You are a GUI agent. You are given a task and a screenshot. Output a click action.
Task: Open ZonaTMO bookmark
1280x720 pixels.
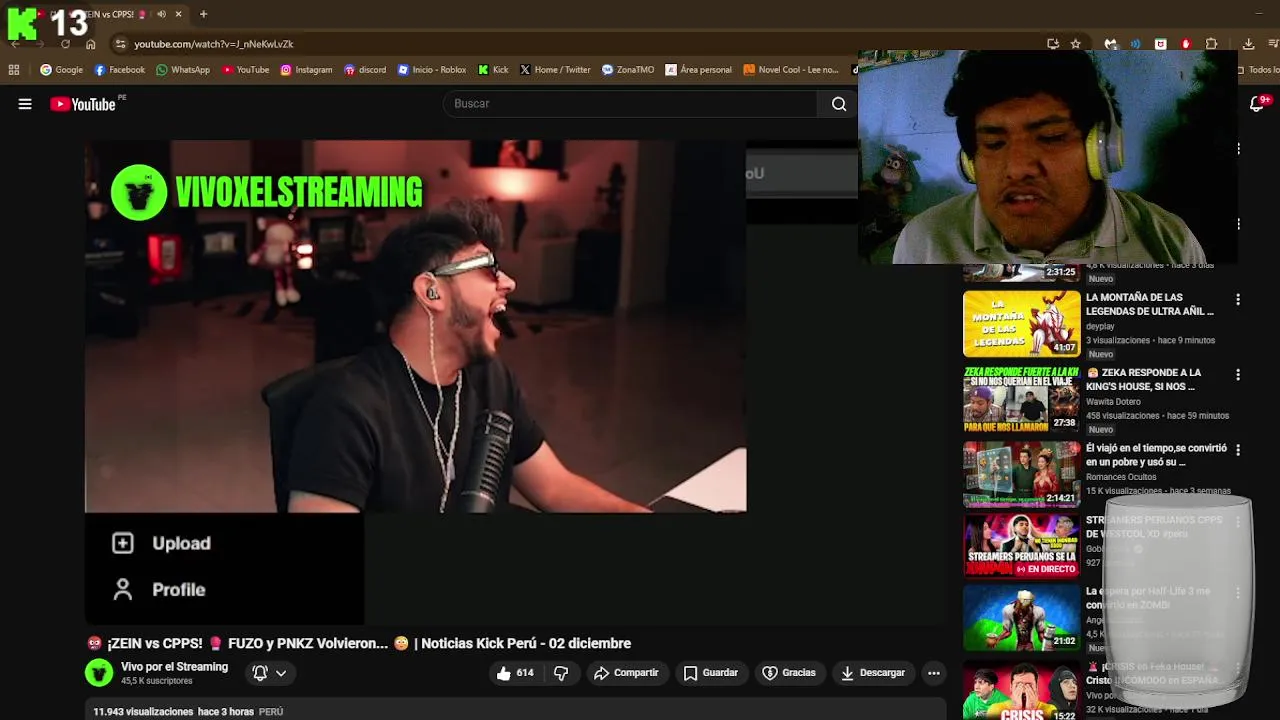(628, 70)
